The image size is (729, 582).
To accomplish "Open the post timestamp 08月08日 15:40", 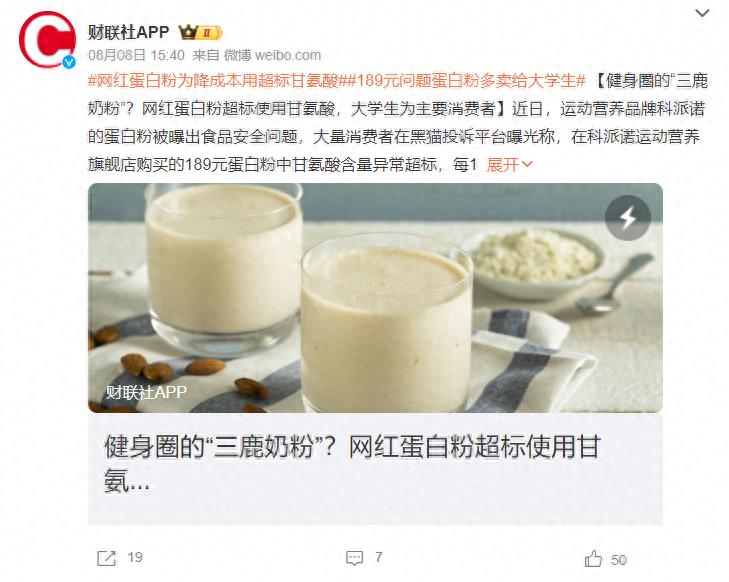I will coord(136,55).
